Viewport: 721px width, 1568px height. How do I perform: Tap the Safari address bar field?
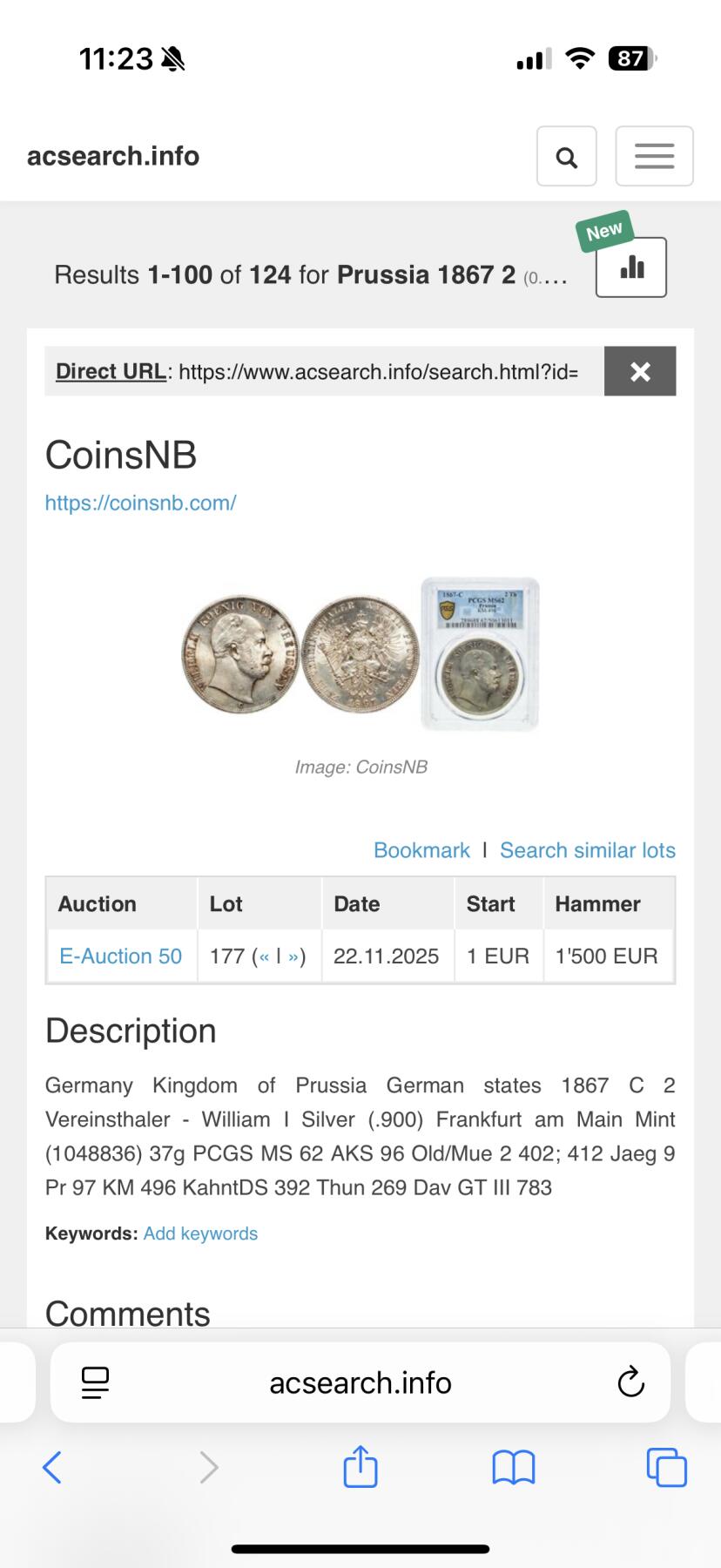tap(360, 1382)
